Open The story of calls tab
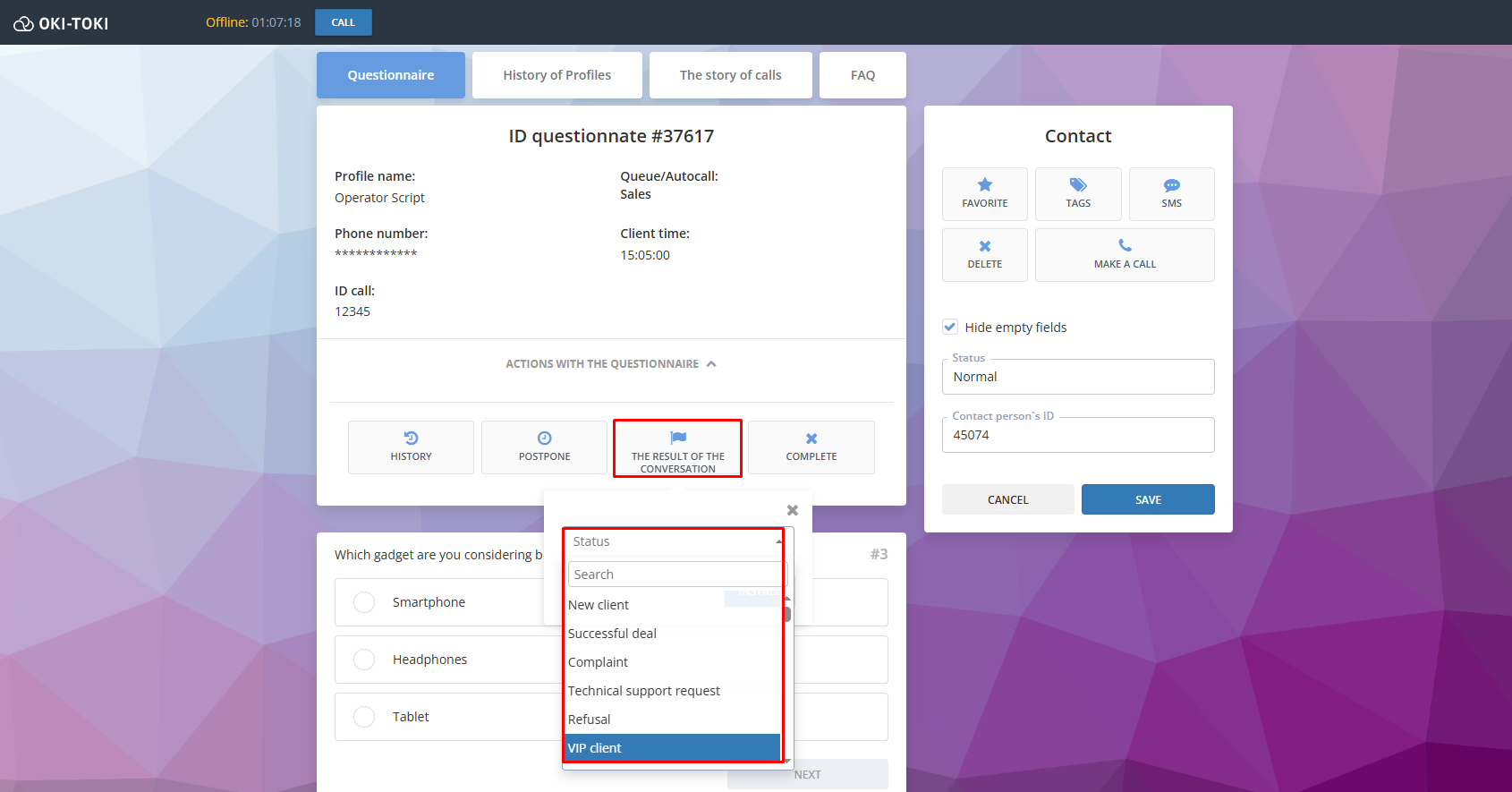1512x792 pixels. 730,75
